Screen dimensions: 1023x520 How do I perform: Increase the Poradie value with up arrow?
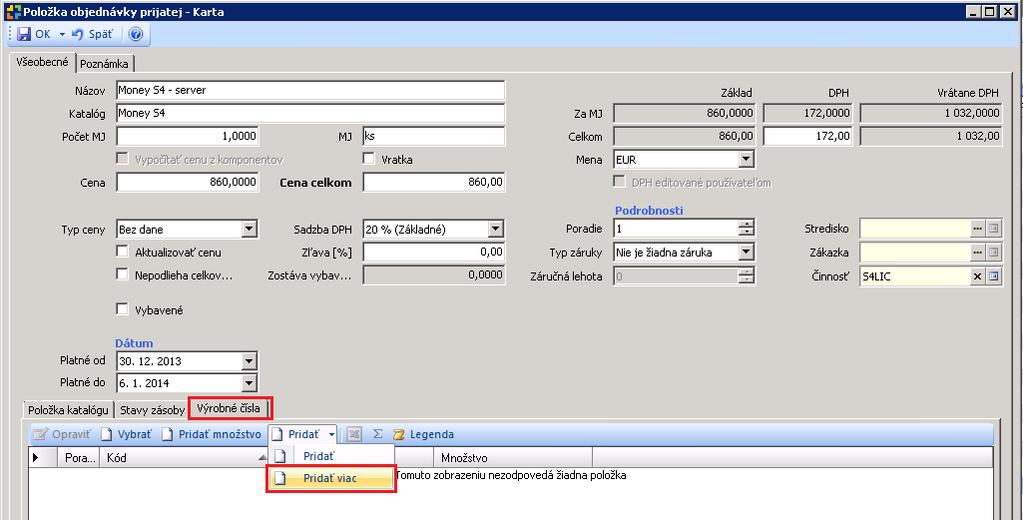pos(746,224)
